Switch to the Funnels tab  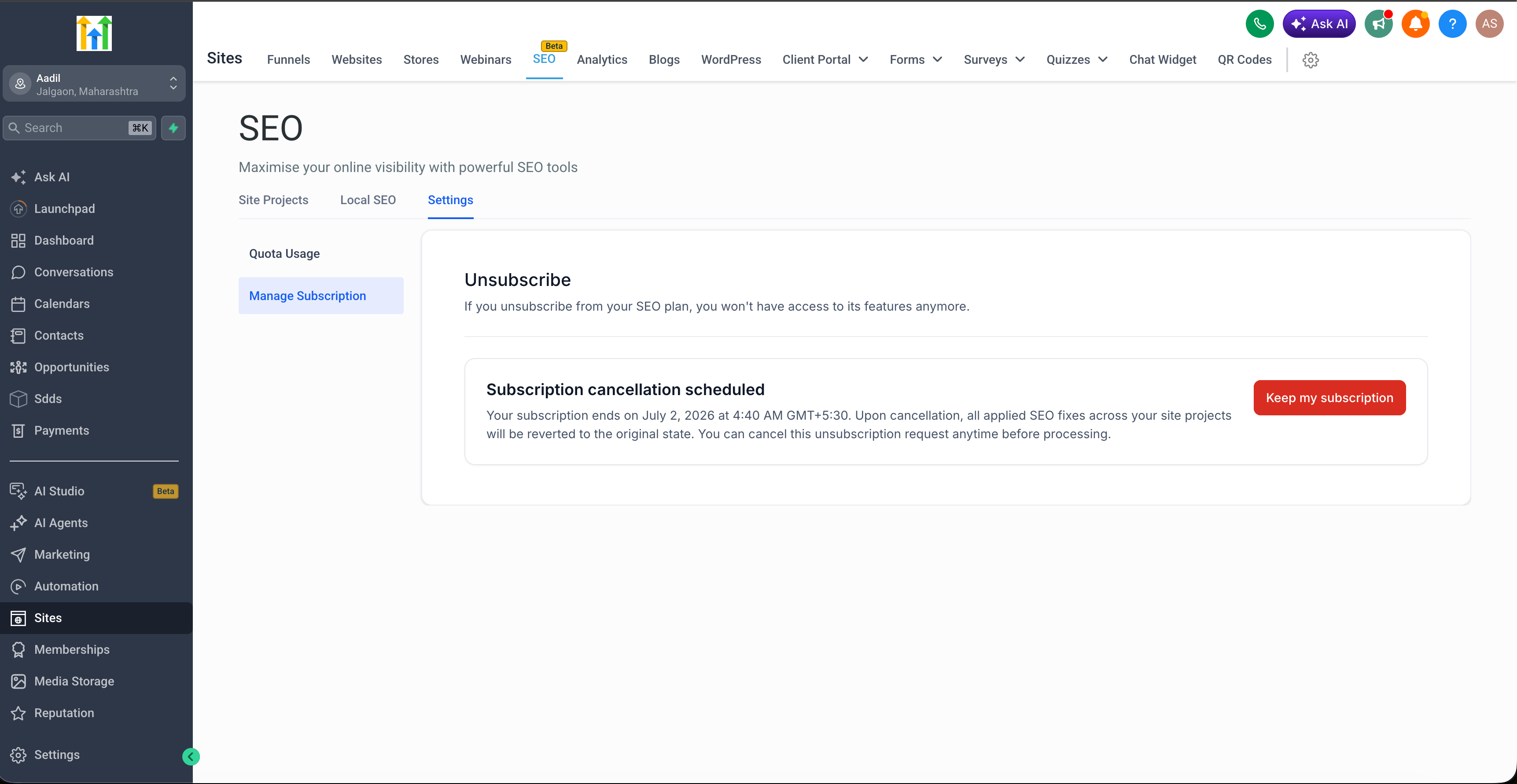[288, 60]
